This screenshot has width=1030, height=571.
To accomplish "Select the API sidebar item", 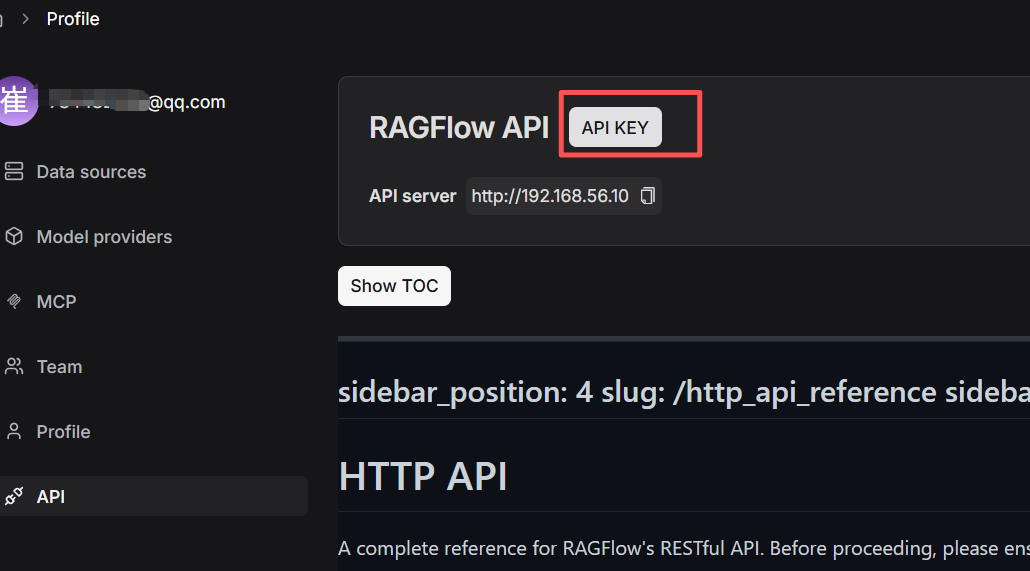I will coord(154,496).
